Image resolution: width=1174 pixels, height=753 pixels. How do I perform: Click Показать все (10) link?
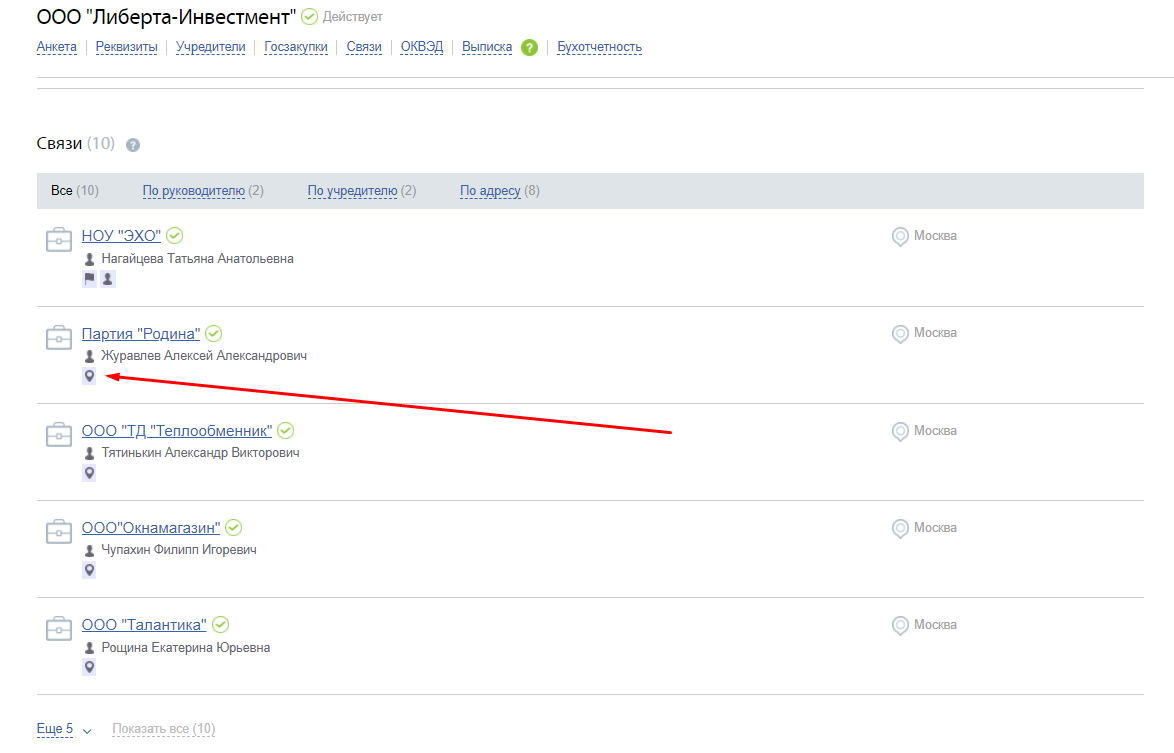pyautogui.click(x=164, y=729)
